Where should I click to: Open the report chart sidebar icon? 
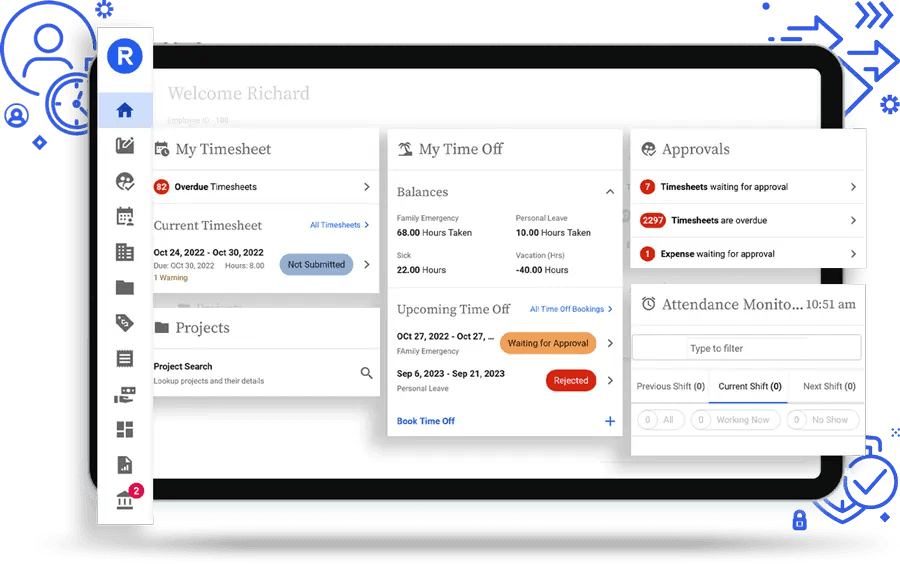[x=125, y=465]
